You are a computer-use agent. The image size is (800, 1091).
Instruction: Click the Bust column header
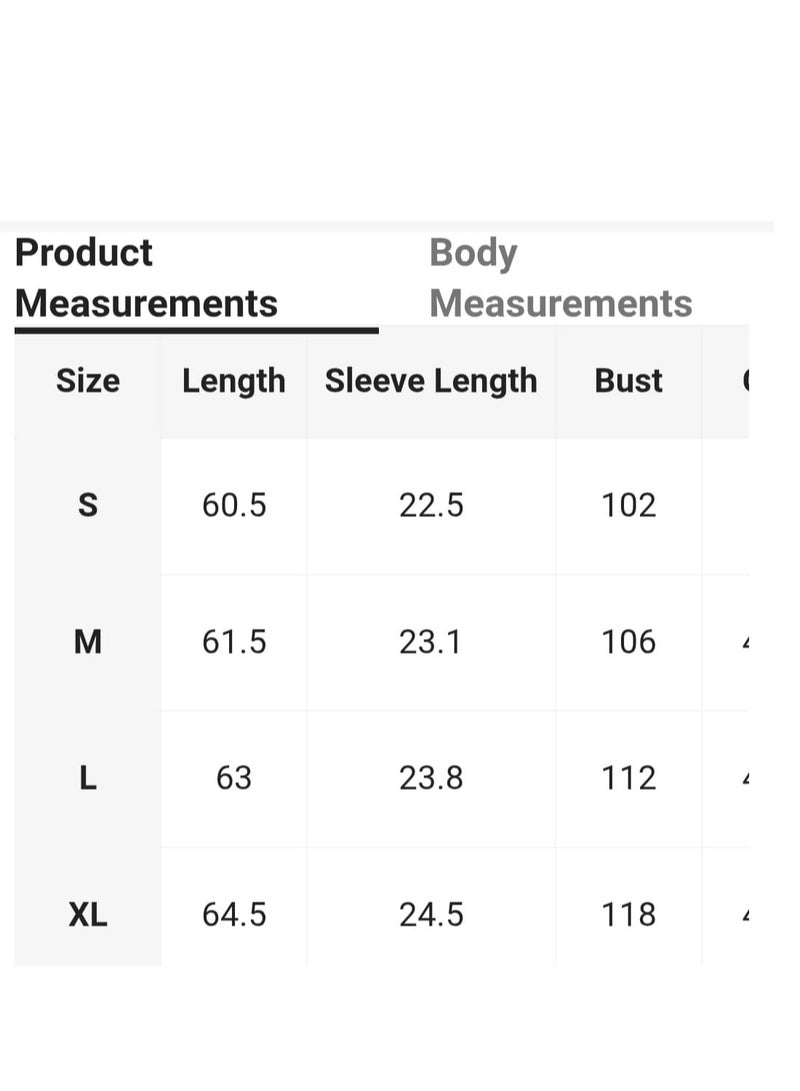(628, 381)
